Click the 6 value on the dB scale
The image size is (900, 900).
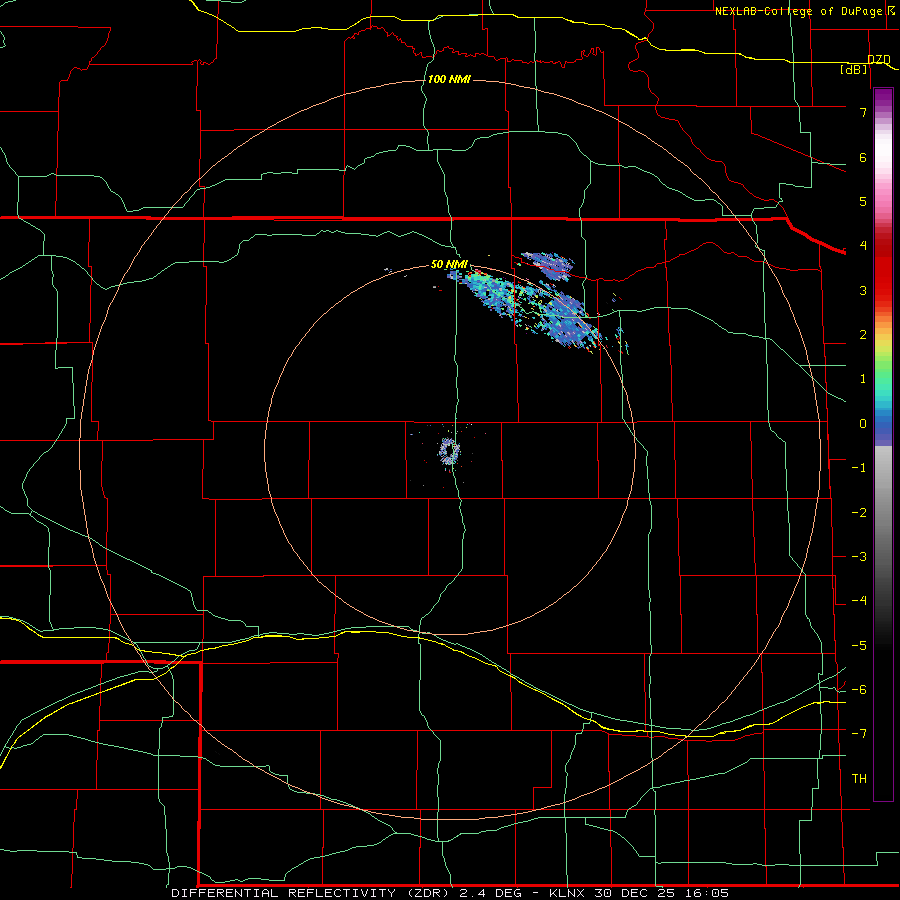pos(863,157)
